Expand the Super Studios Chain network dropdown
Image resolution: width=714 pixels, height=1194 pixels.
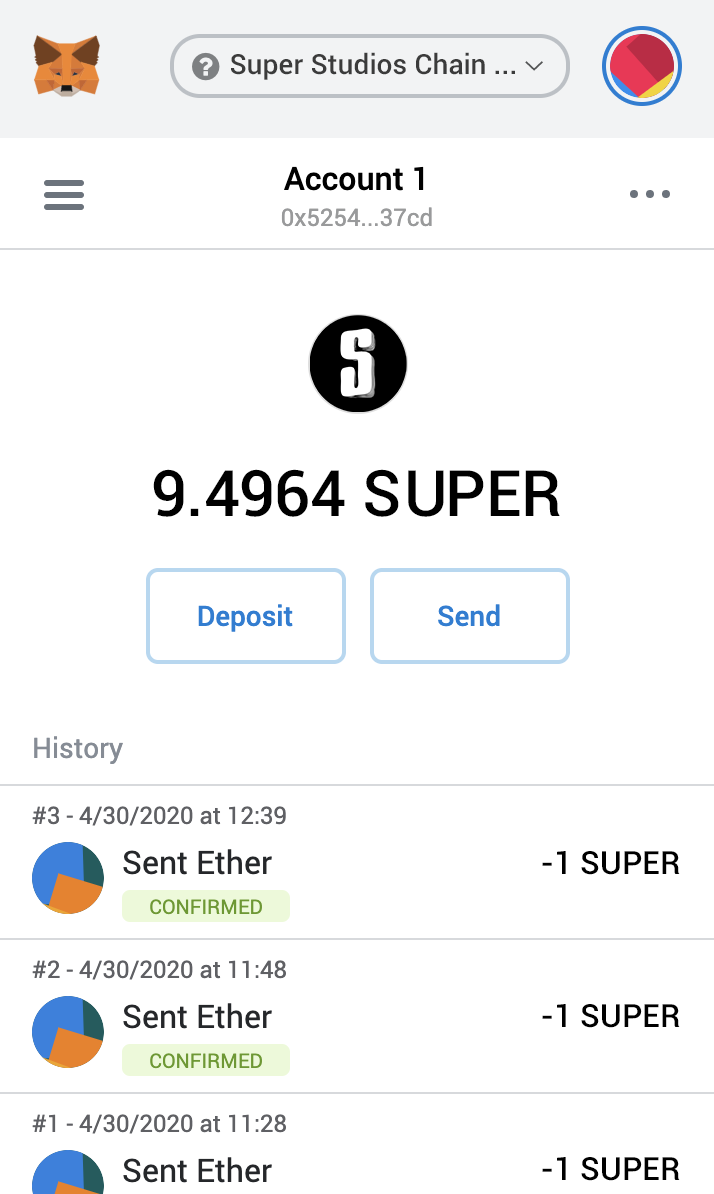coord(370,67)
